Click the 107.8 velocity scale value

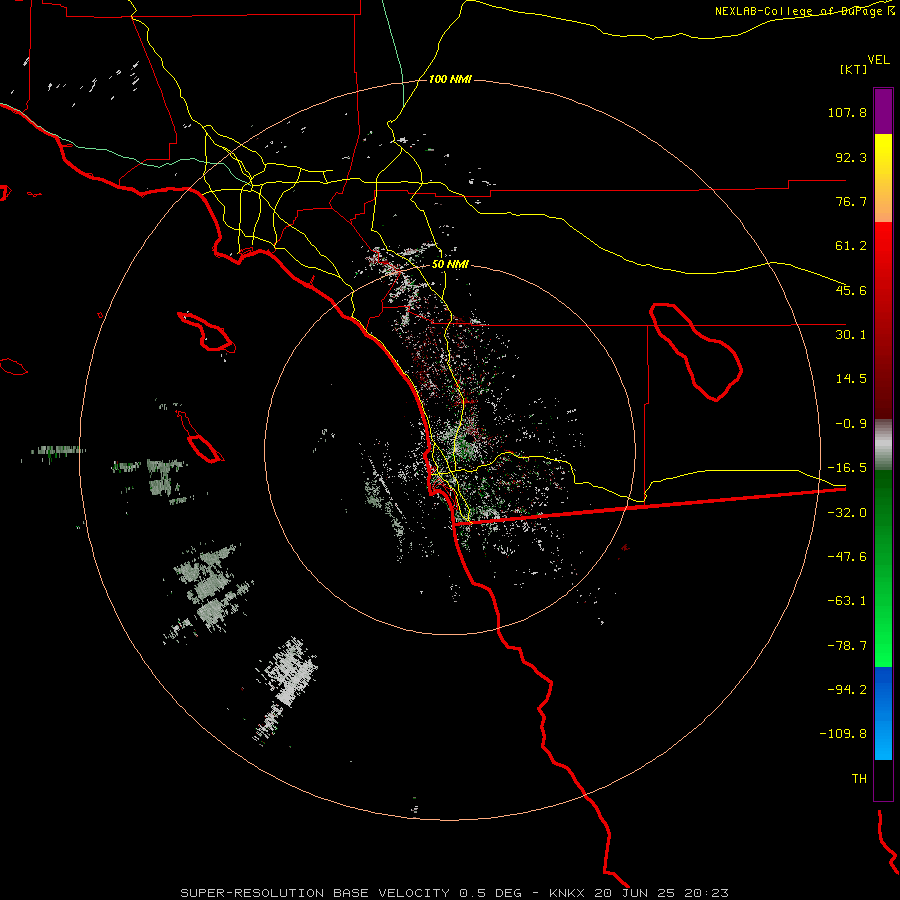point(847,112)
